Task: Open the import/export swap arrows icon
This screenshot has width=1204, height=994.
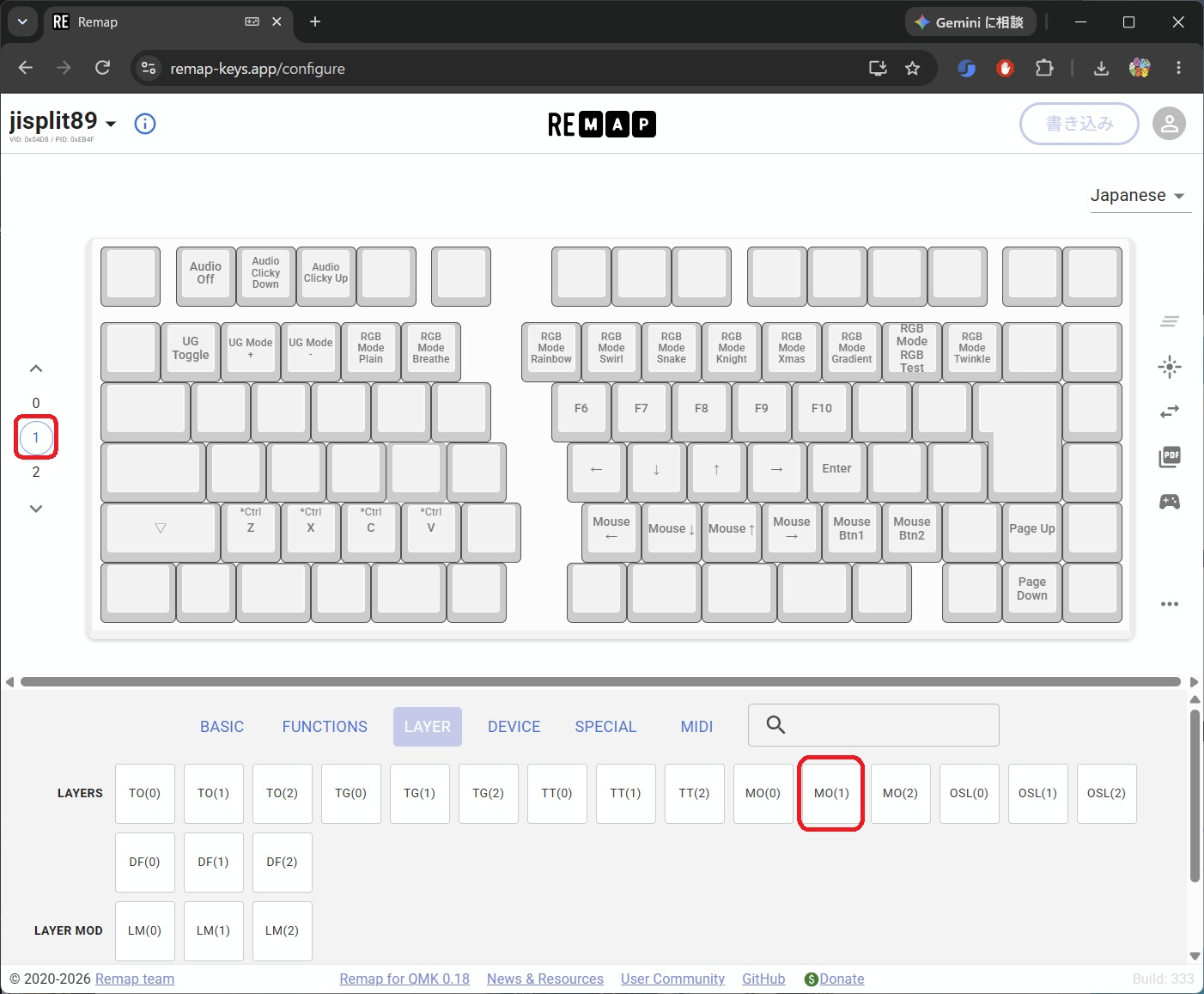Action: tap(1170, 412)
